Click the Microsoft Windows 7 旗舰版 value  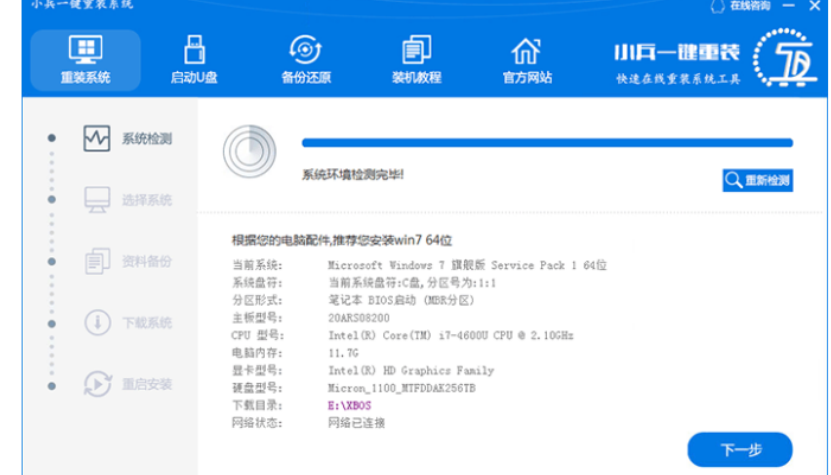[467, 265]
